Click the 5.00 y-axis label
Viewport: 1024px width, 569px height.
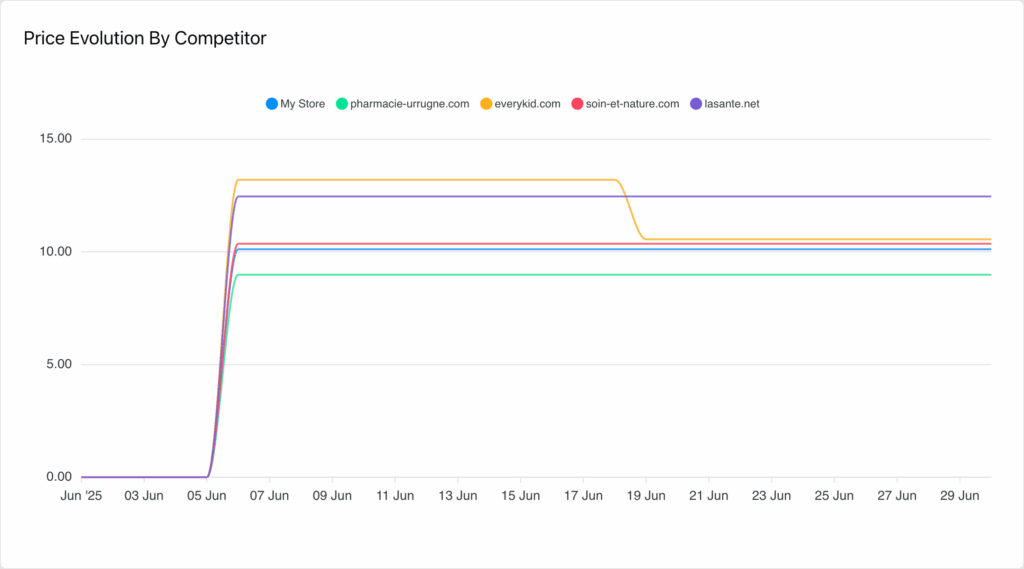tap(59, 365)
